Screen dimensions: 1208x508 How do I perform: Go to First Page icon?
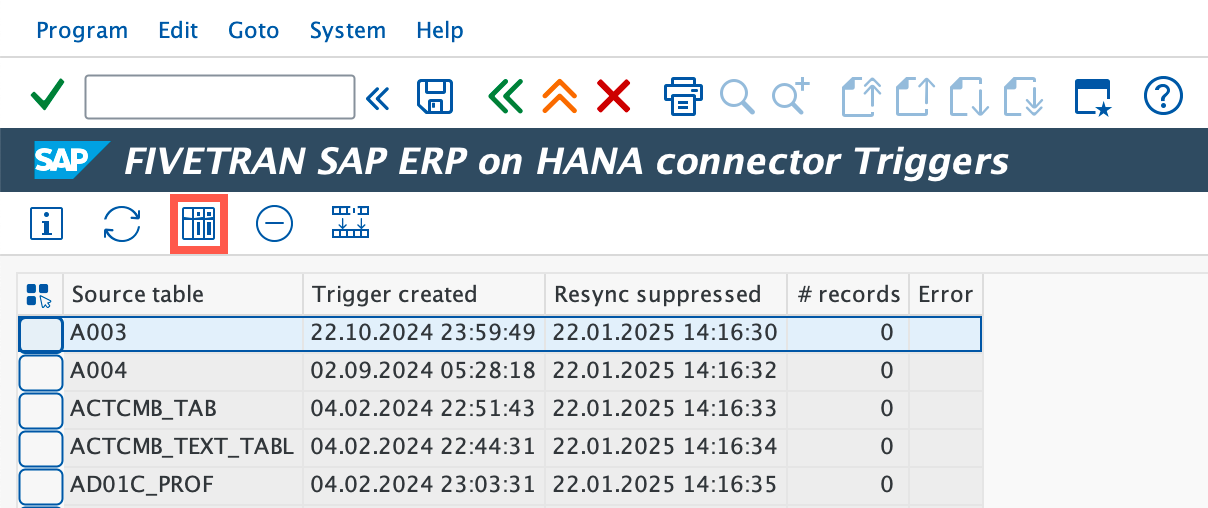point(861,97)
